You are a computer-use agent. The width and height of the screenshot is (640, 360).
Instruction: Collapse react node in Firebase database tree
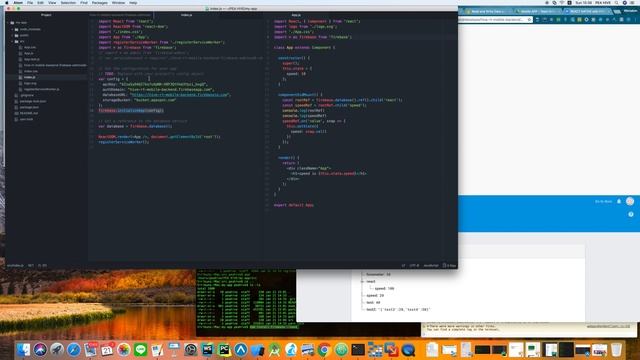click(x=362, y=281)
